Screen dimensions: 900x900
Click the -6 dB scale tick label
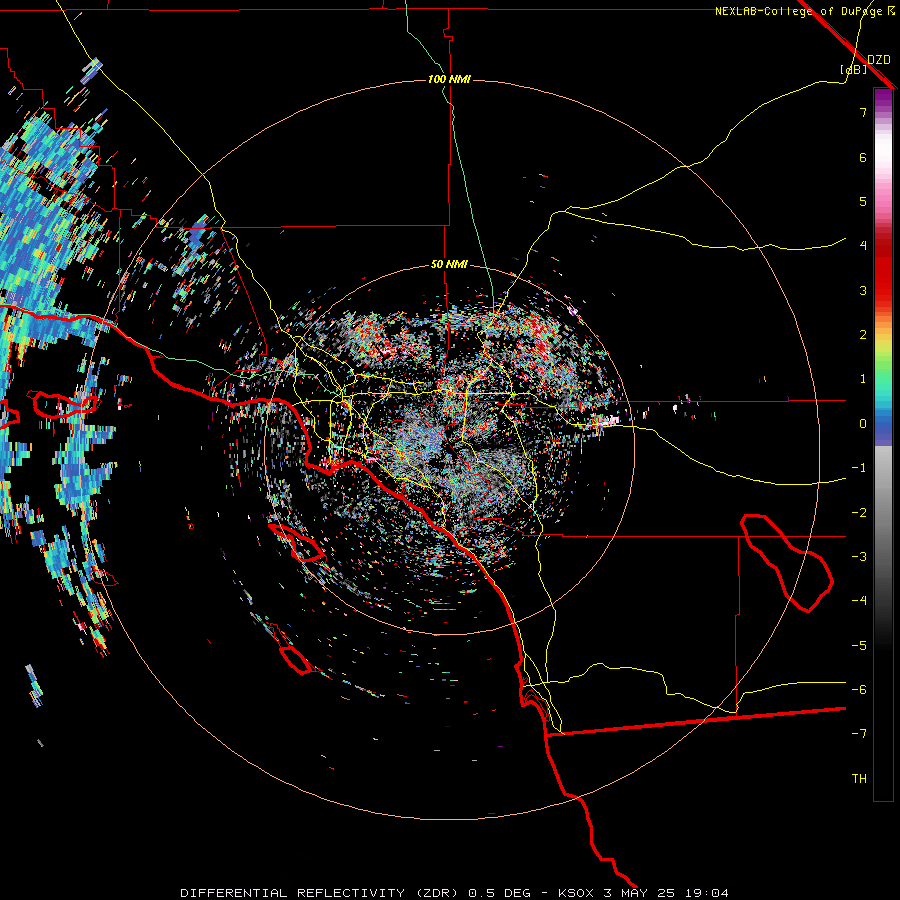click(x=859, y=690)
